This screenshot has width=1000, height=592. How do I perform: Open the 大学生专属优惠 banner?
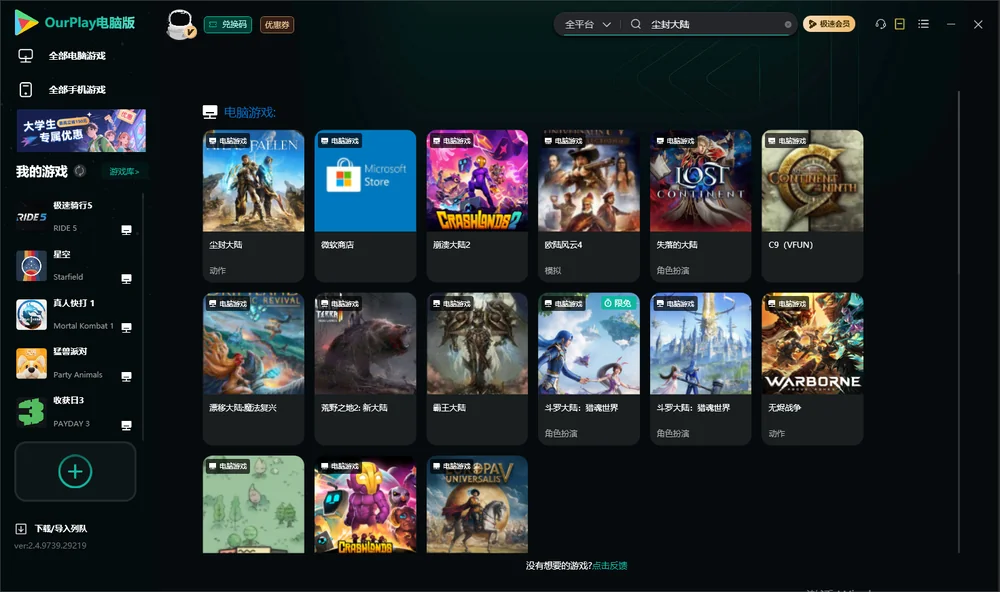[x=81, y=130]
